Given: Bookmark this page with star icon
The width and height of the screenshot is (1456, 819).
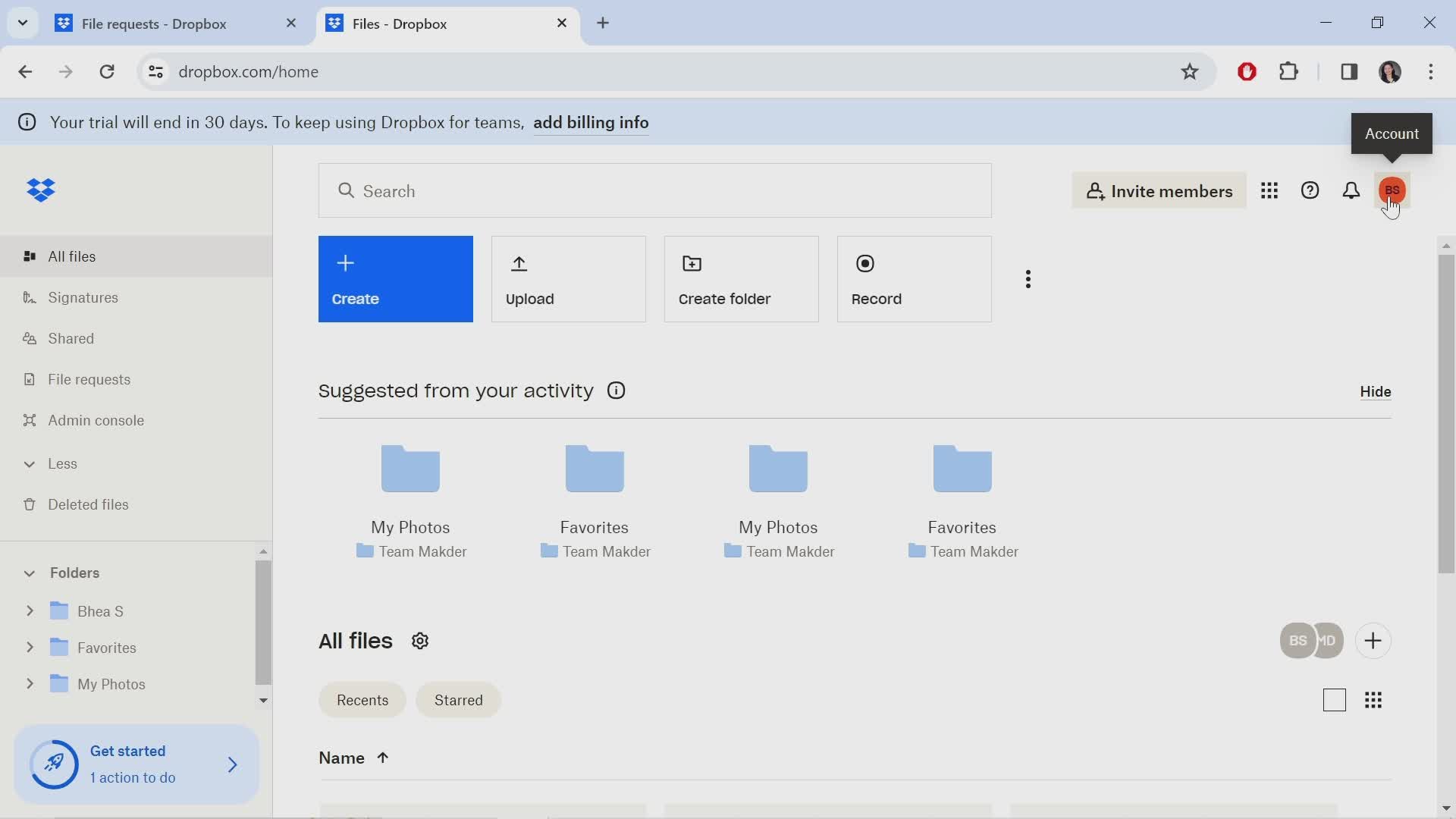Looking at the screenshot, I should pos(1189,72).
